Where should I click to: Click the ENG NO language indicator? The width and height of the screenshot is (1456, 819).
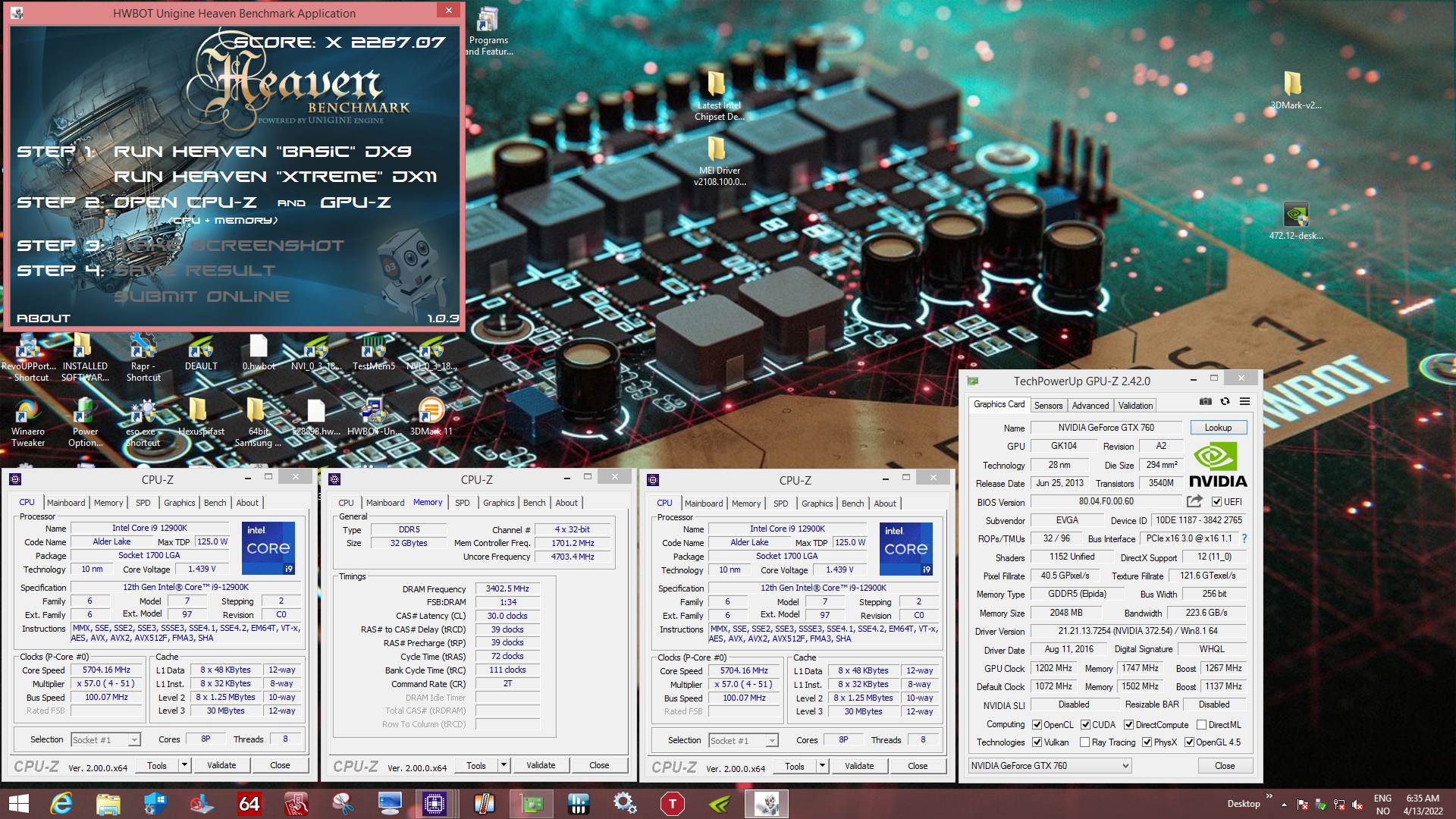point(1382,804)
